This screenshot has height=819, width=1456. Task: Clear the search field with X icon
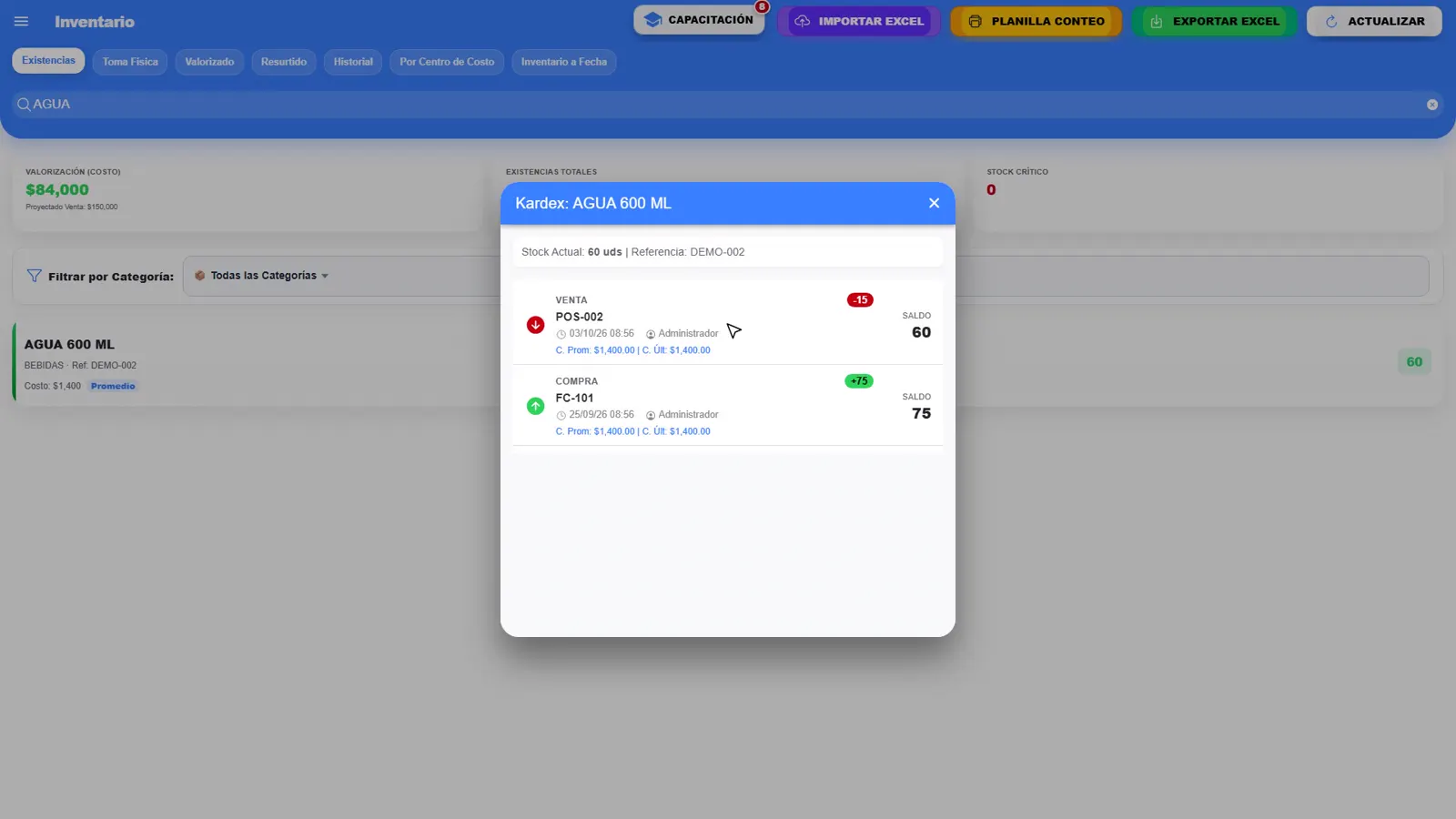tap(1431, 105)
